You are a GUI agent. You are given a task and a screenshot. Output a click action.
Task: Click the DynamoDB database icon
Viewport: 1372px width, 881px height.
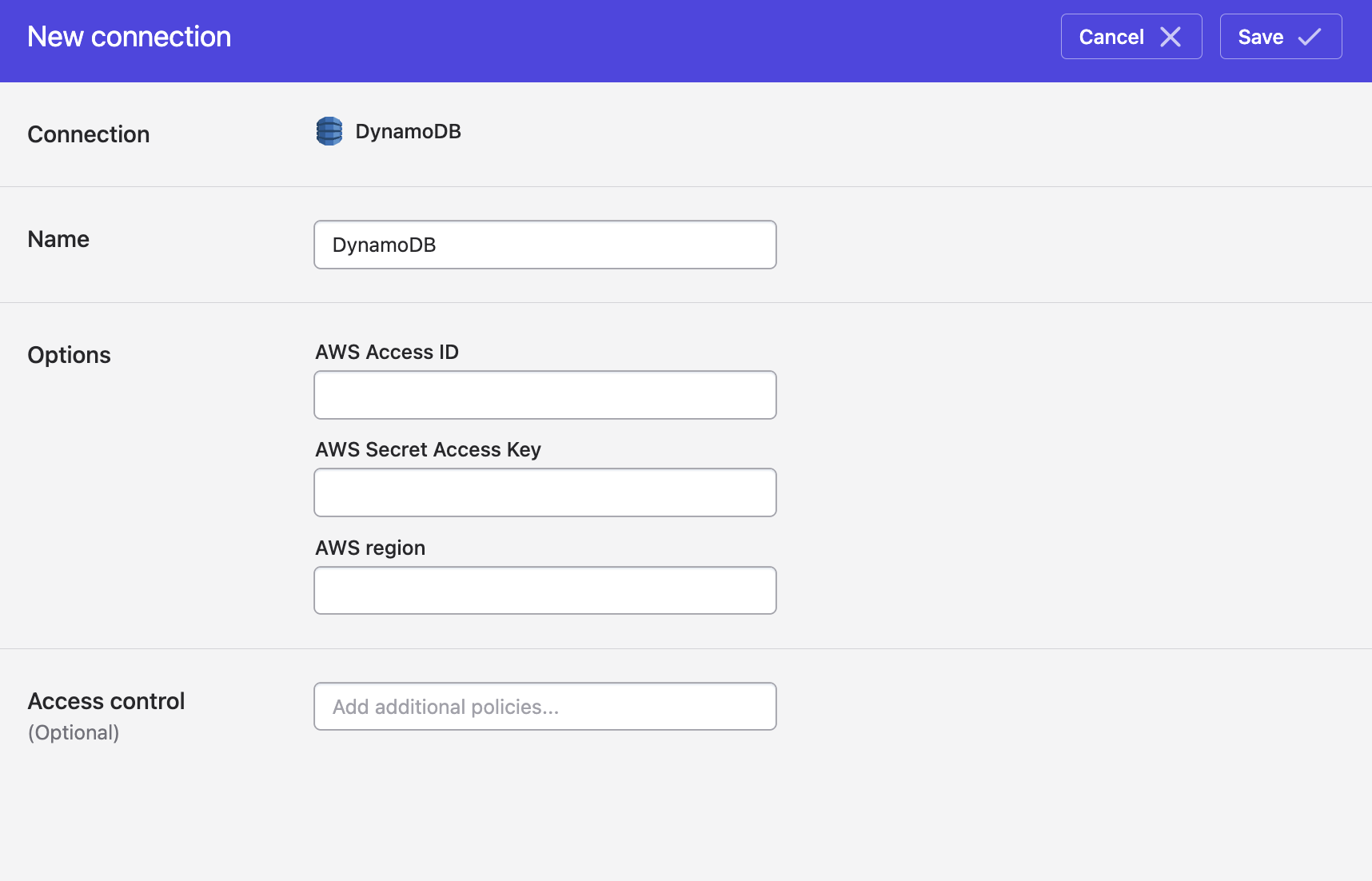tap(329, 131)
